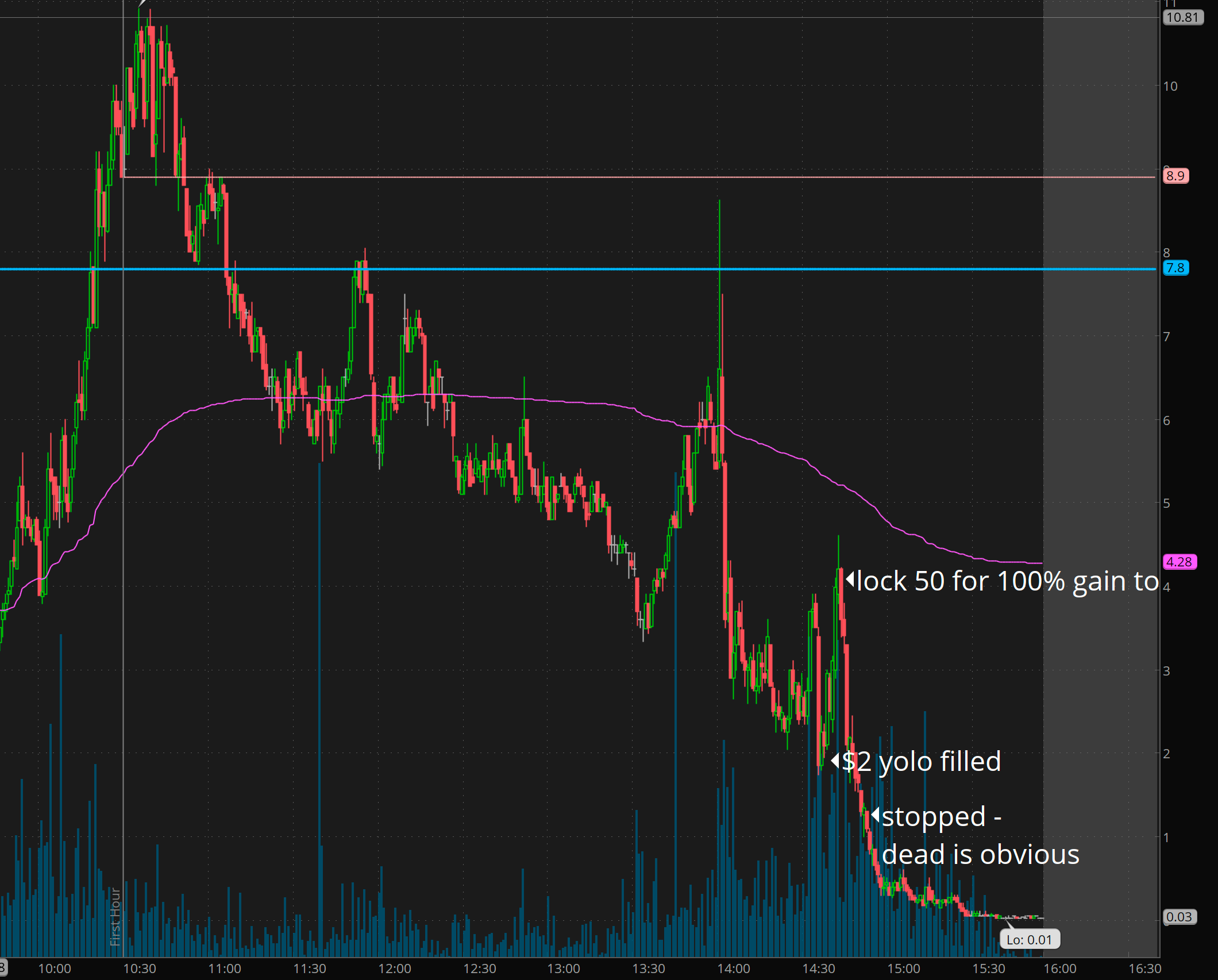Click the 14:00 time axis label
Screen dimensions: 1218x980
(x=733, y=969)
